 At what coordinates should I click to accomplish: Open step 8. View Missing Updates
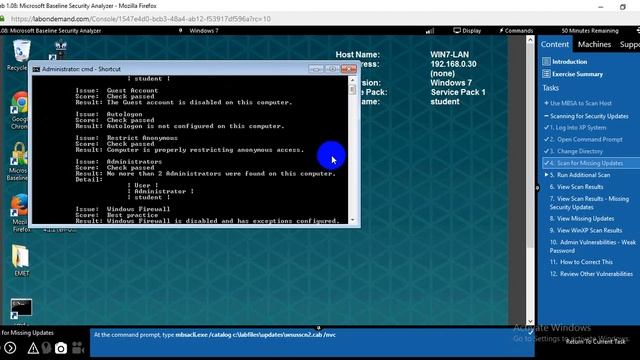tap(582, 218)
